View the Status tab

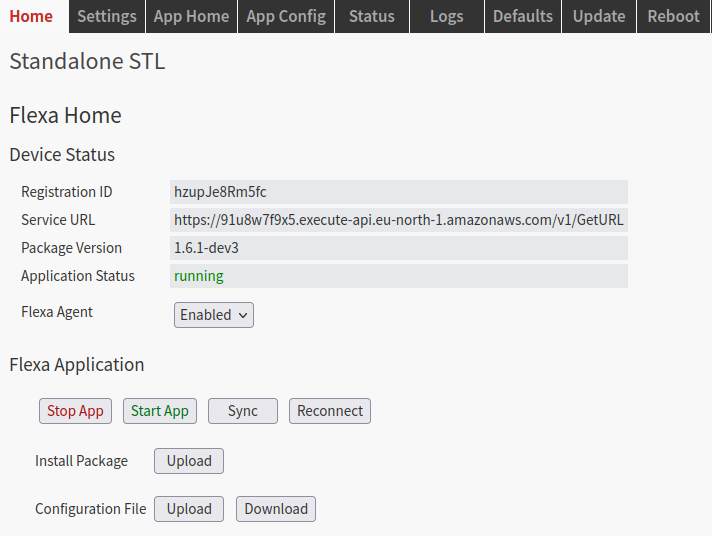click(x=371, y=16)
